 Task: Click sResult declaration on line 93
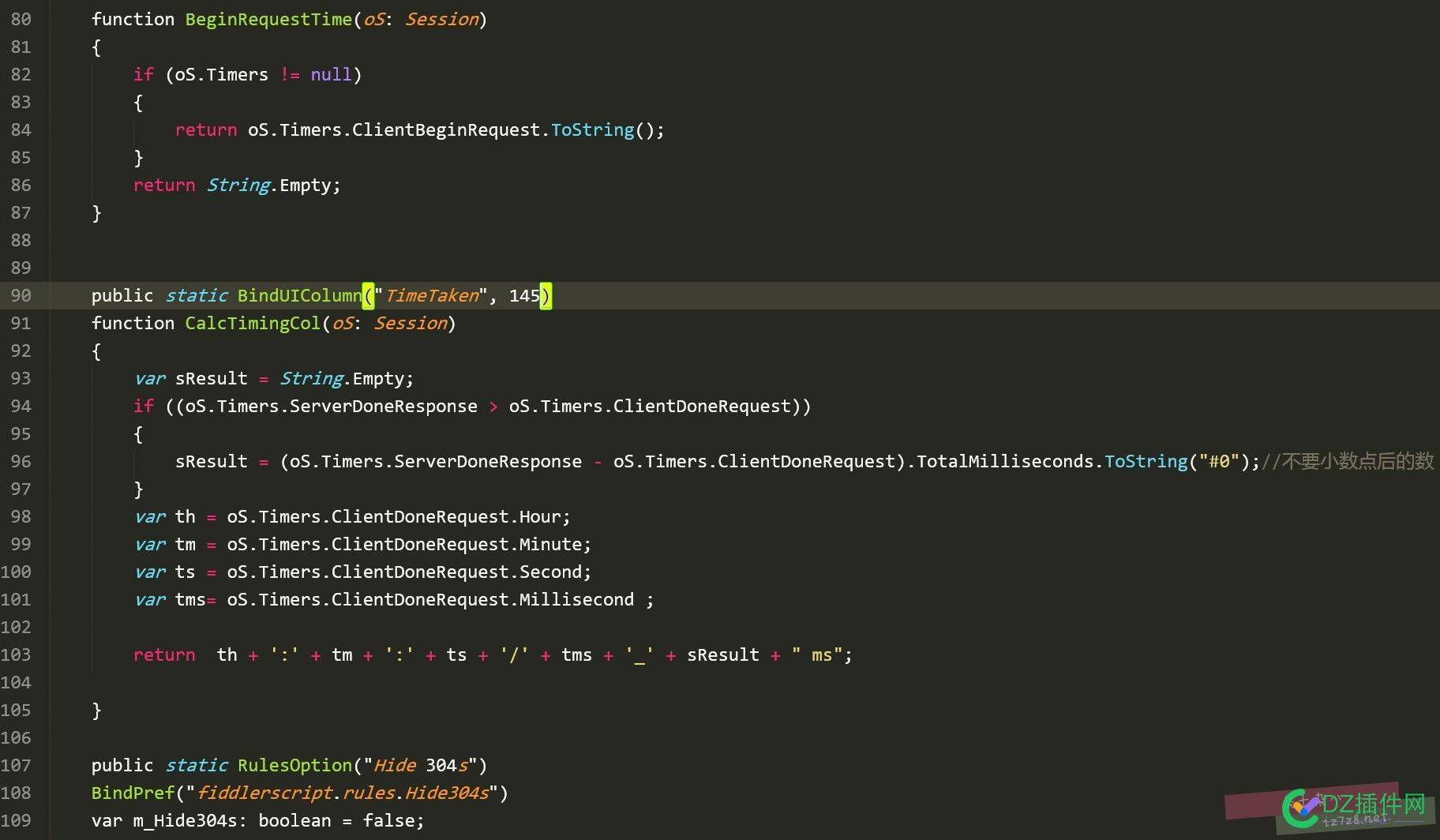point(211,378)
